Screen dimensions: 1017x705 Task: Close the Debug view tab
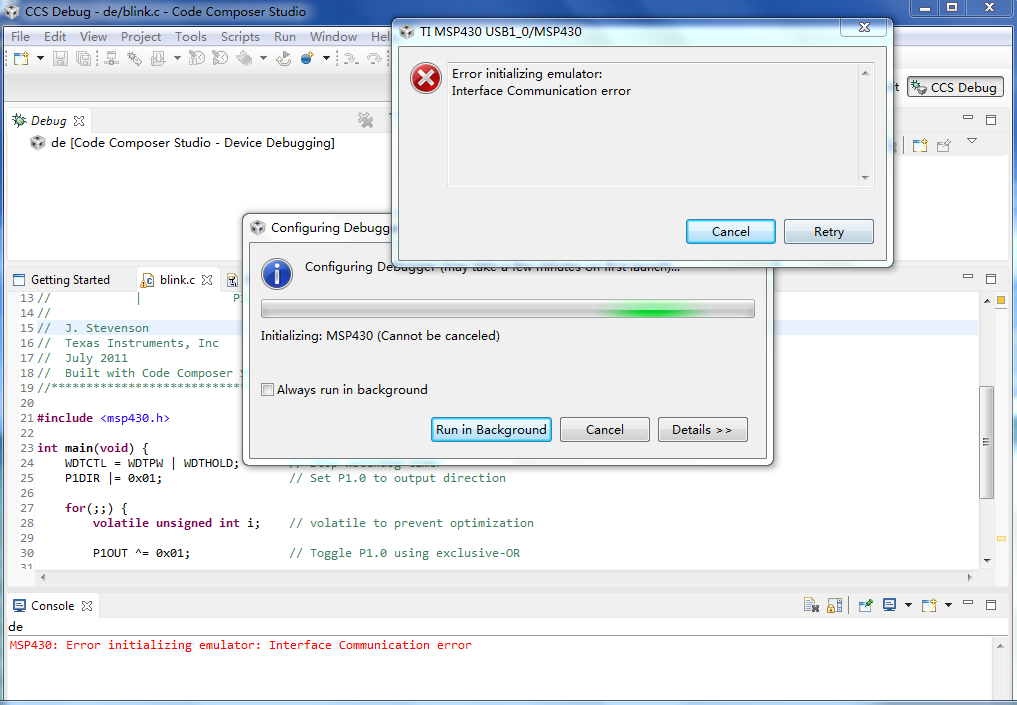click(x=79, y=121)
